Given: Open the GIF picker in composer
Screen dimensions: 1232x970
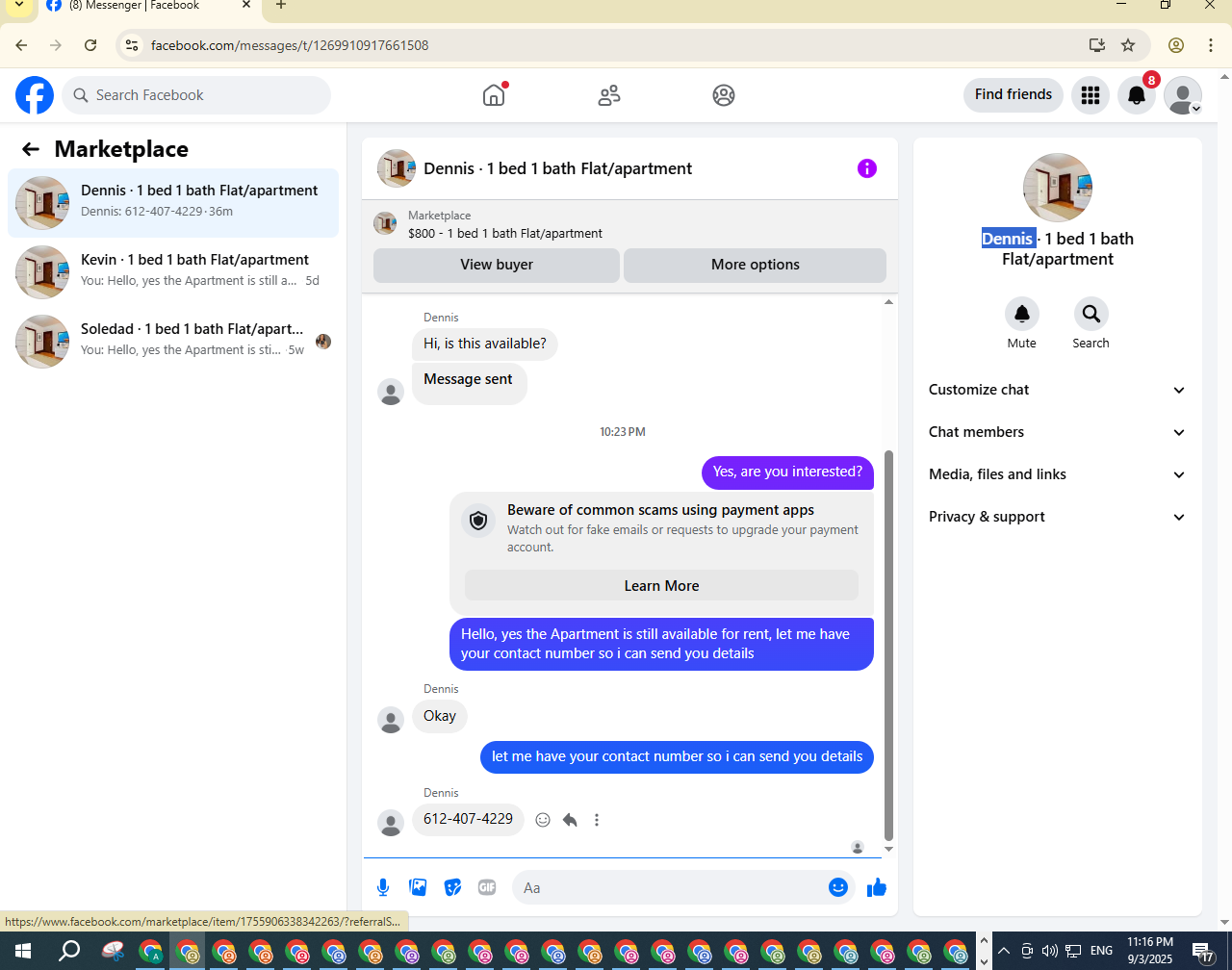Looking at the screenshot, I should point(487,887).
